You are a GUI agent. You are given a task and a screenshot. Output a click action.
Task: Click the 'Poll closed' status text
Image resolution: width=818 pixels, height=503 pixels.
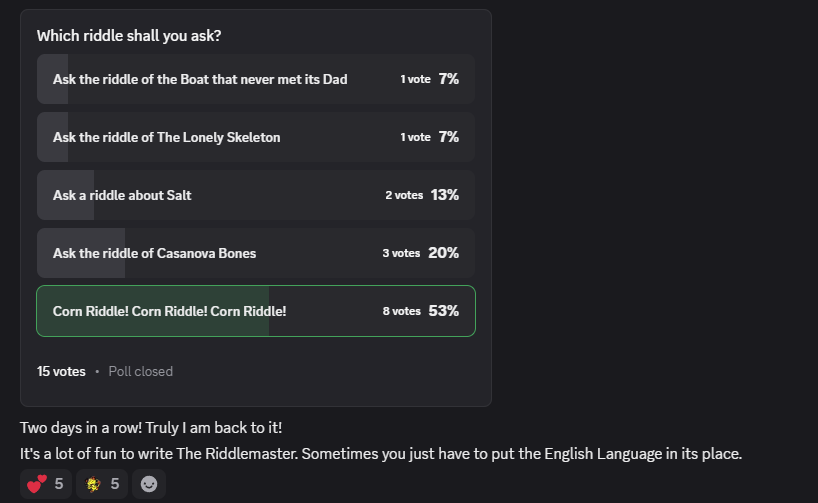tap(140, 371)
